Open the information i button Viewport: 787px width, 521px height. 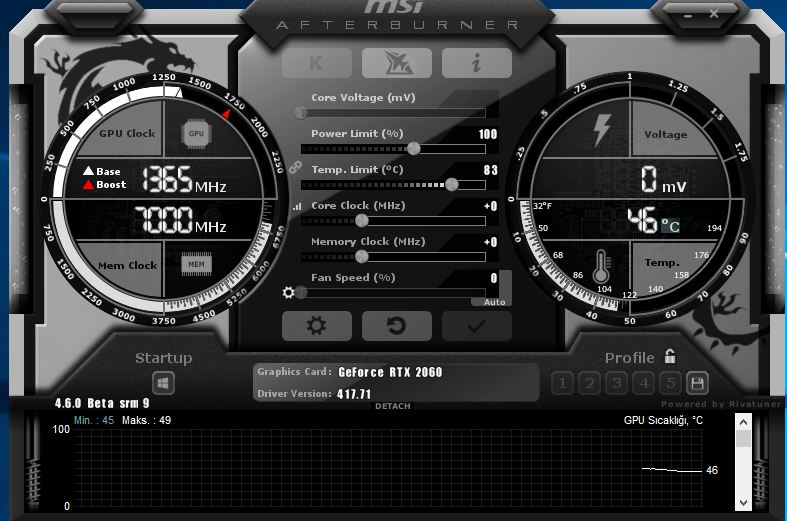477,63
